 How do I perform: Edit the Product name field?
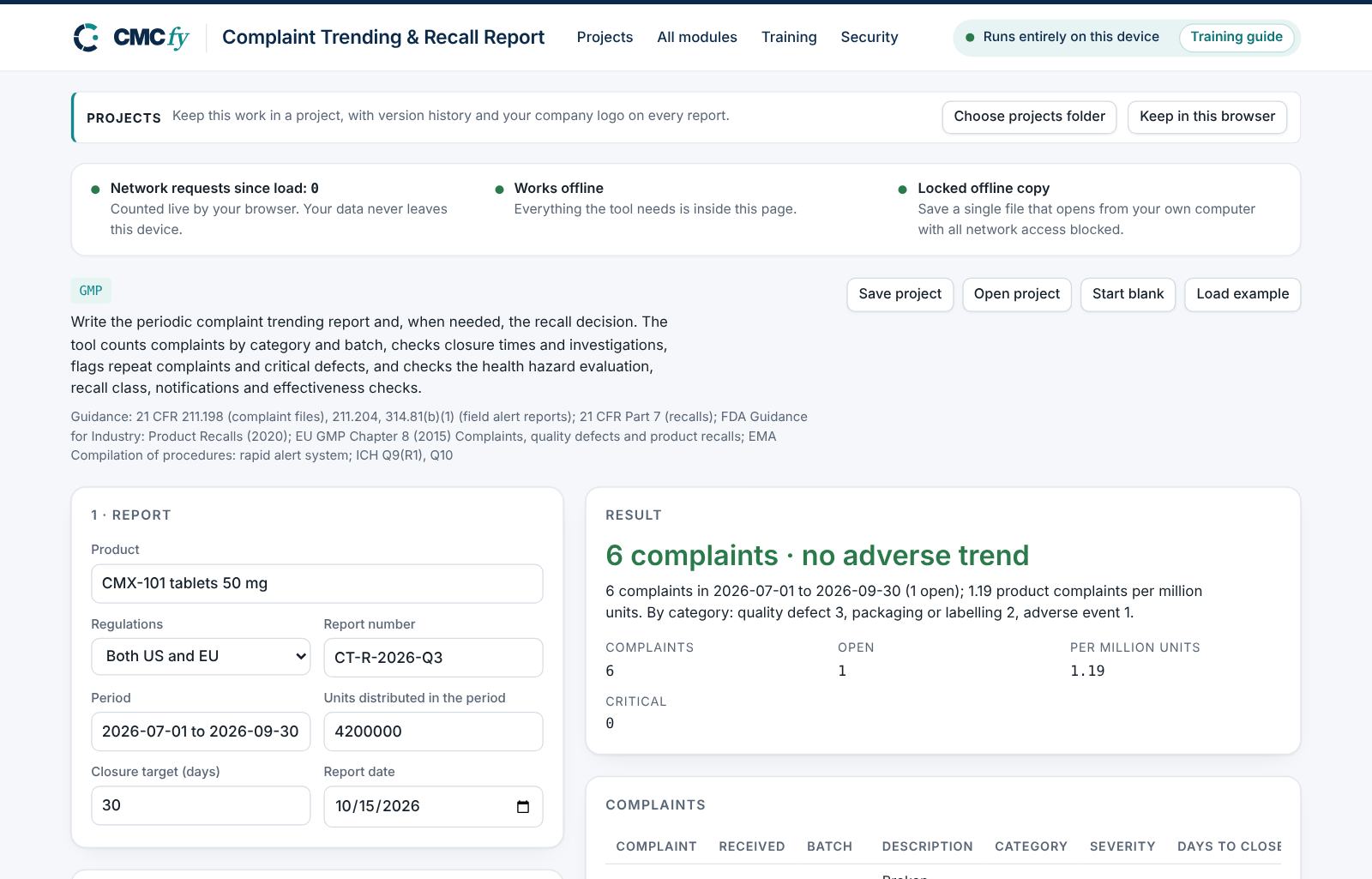click(x=317, y=583)
